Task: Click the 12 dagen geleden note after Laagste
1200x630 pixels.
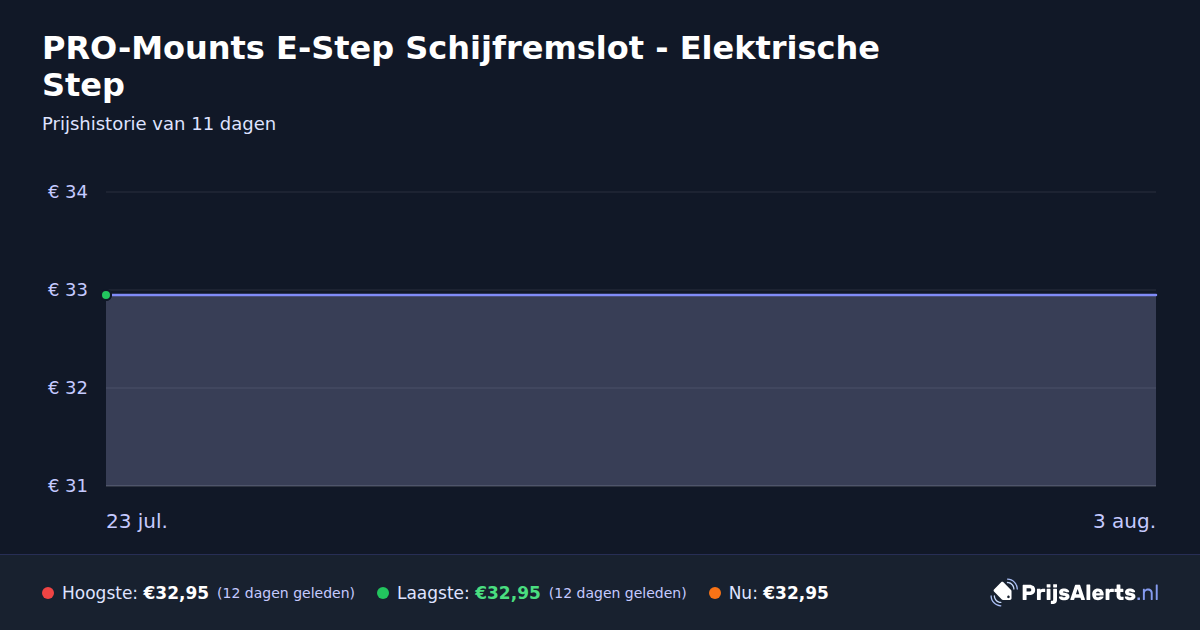Action: click(x=618, y=593)
